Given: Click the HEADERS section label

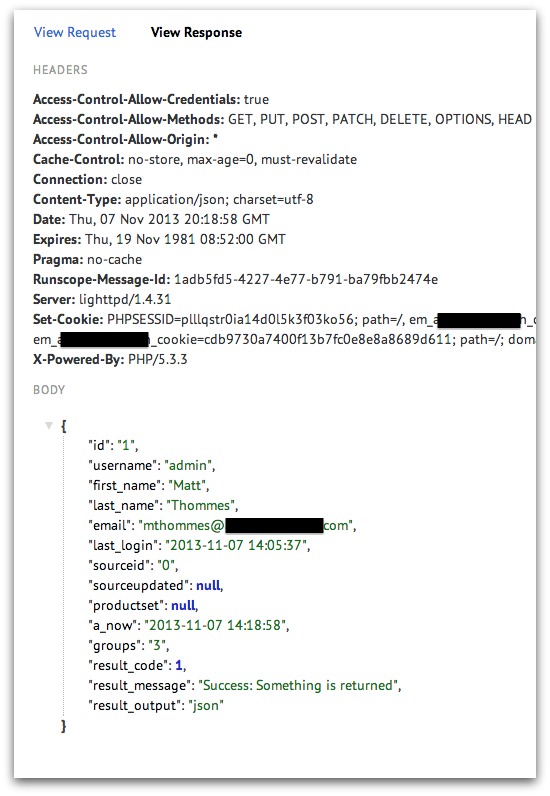Looking at the screenshot, I should coord(60,70).
